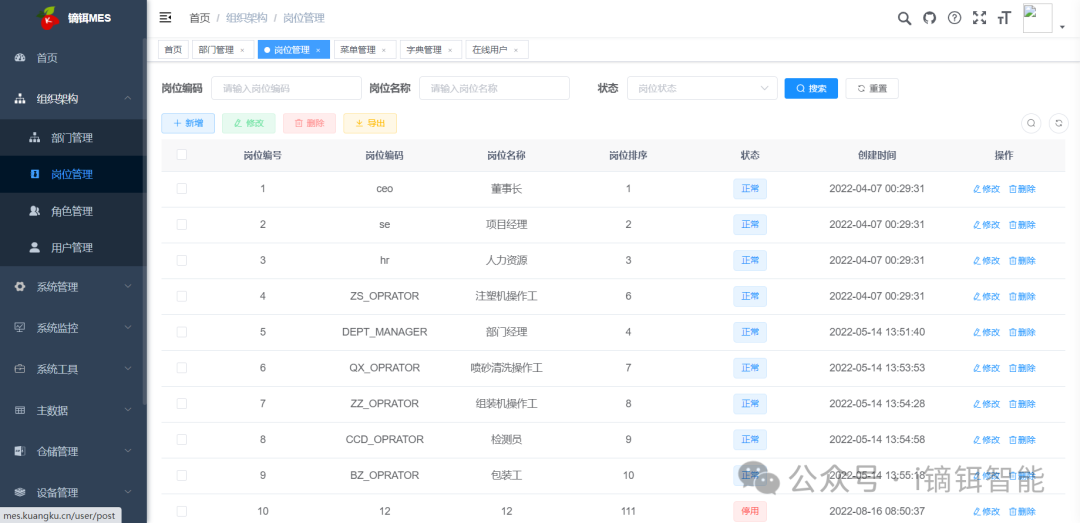Click the 新增 add button
The image size is (1080, 523).
pyautogui.click(x=188, y=123)
